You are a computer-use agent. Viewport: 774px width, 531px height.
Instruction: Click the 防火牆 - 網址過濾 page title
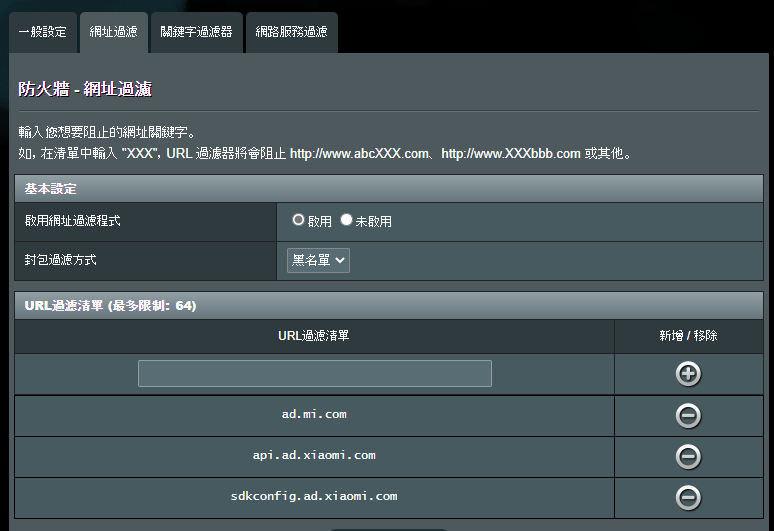click(x=85, y=89)
